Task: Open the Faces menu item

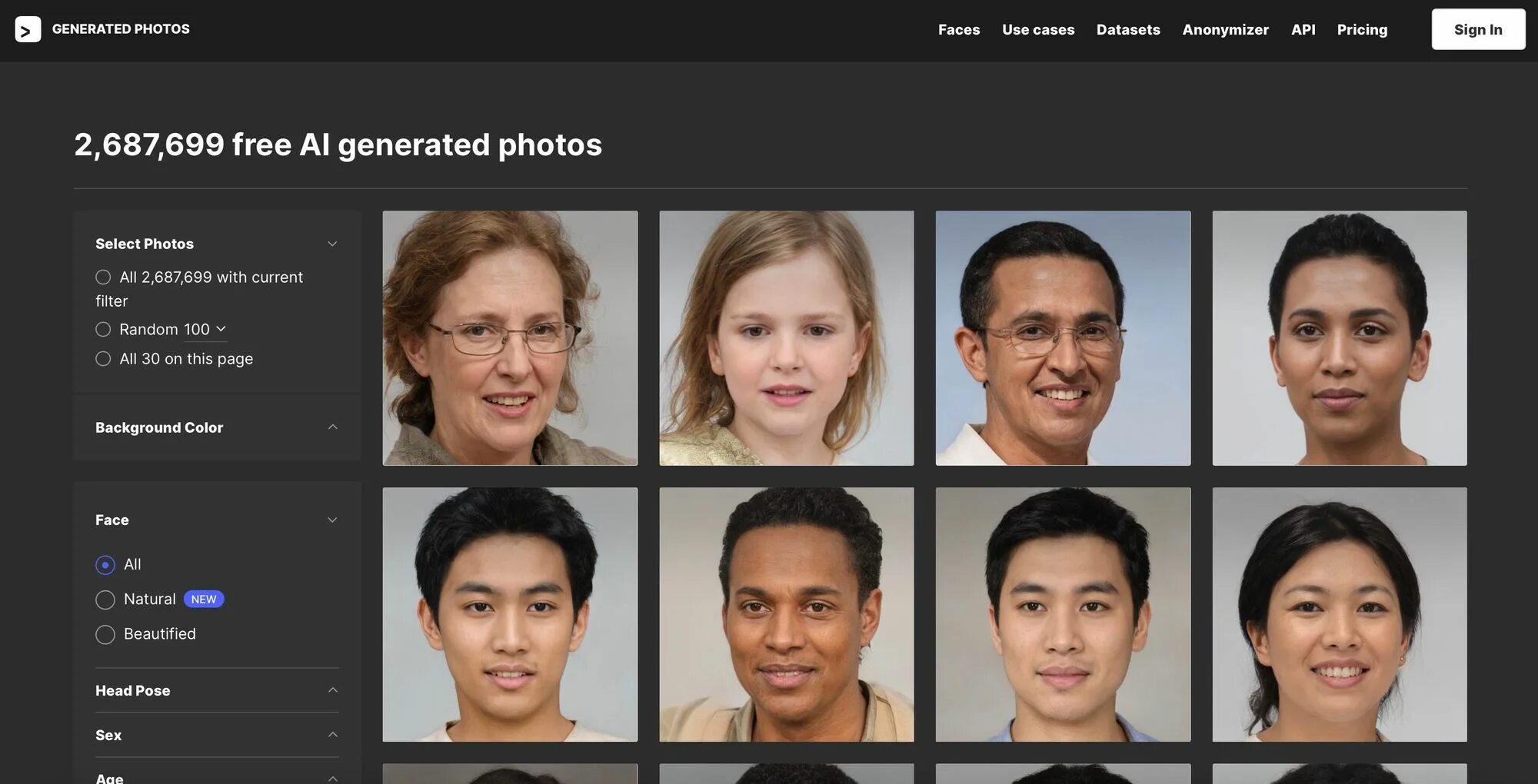Action: 959,30
